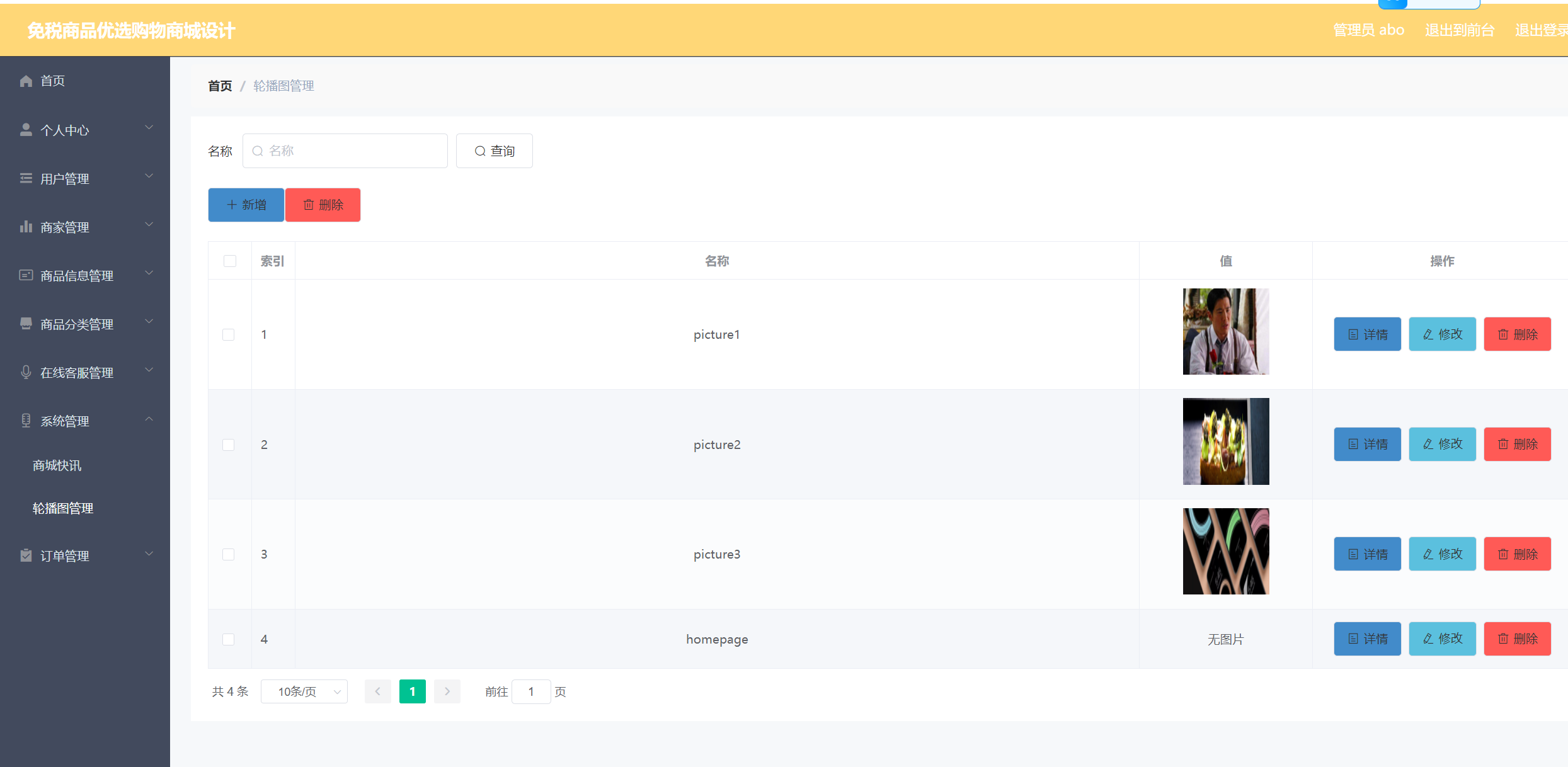
Task: Click the 名称 search input field
Action: pyautogui.click(x=345, y=151)
